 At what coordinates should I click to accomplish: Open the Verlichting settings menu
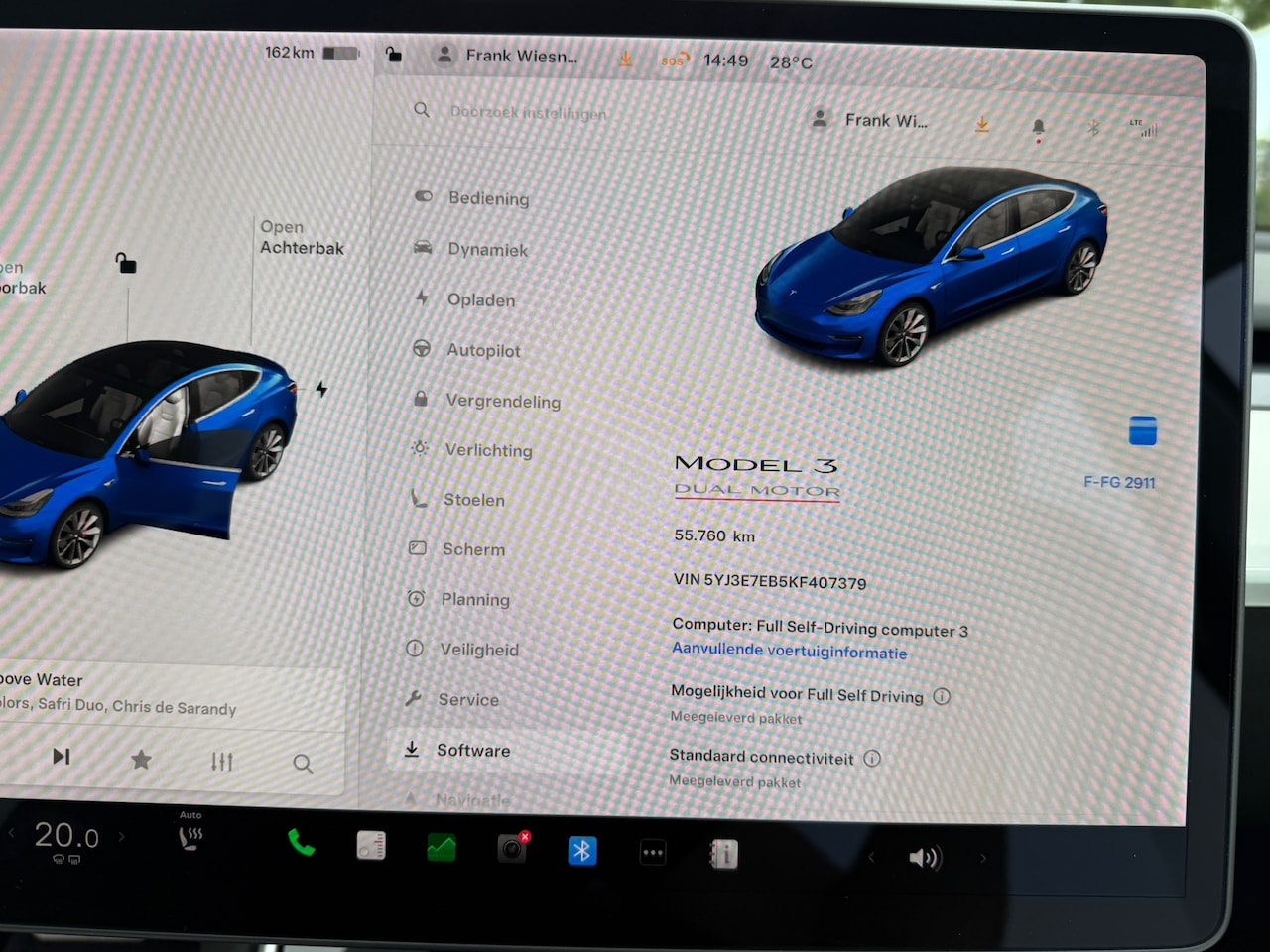tap(471, 449)
